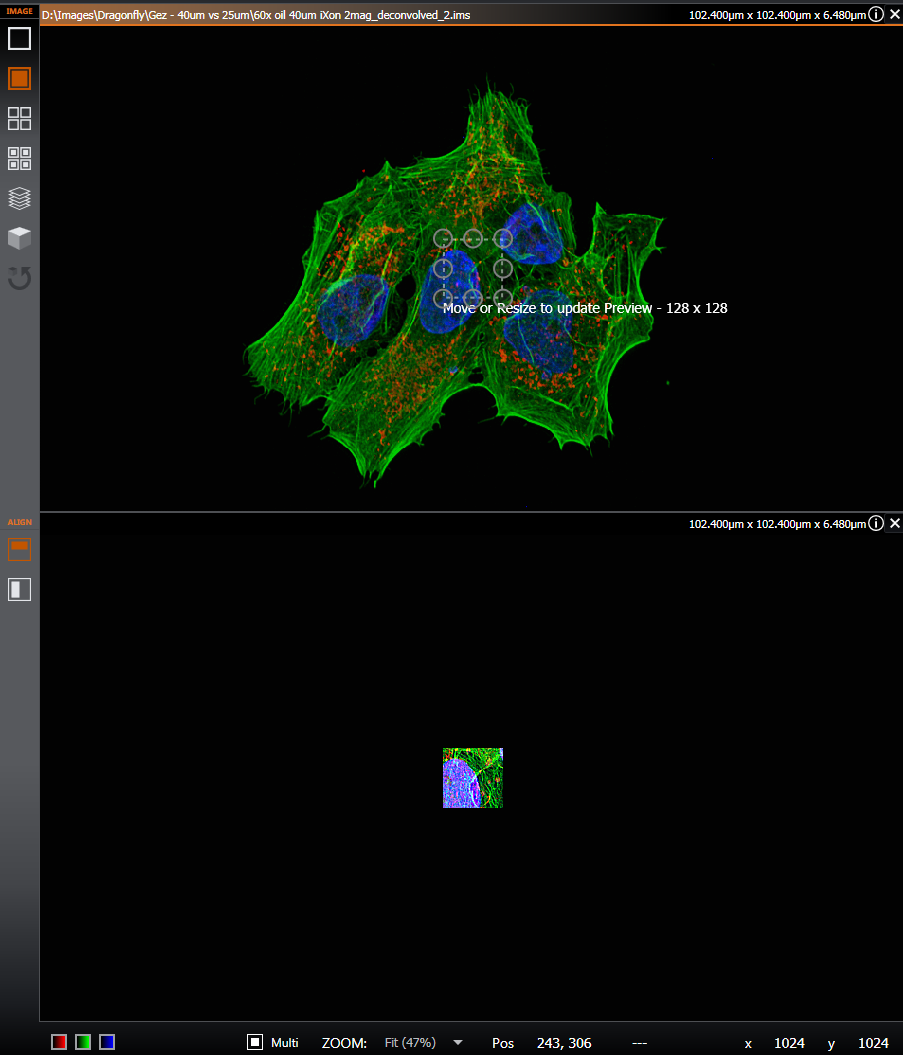
Task: Click the zoom dropdown arrow
Action: (x=458, y=1042)
